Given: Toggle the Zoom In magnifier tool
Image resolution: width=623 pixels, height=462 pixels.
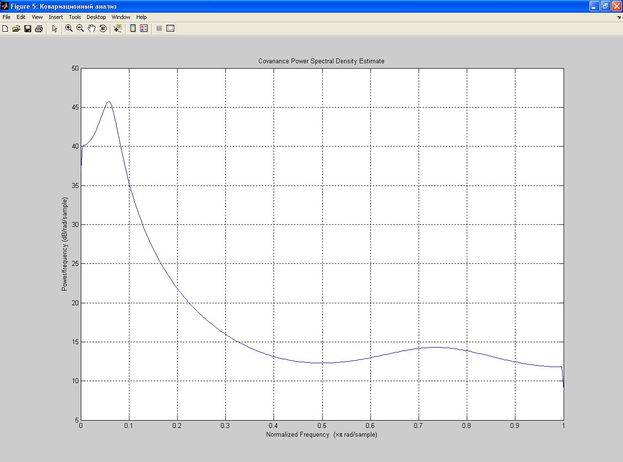Looking at the screenshot, I should click(69, 29).
